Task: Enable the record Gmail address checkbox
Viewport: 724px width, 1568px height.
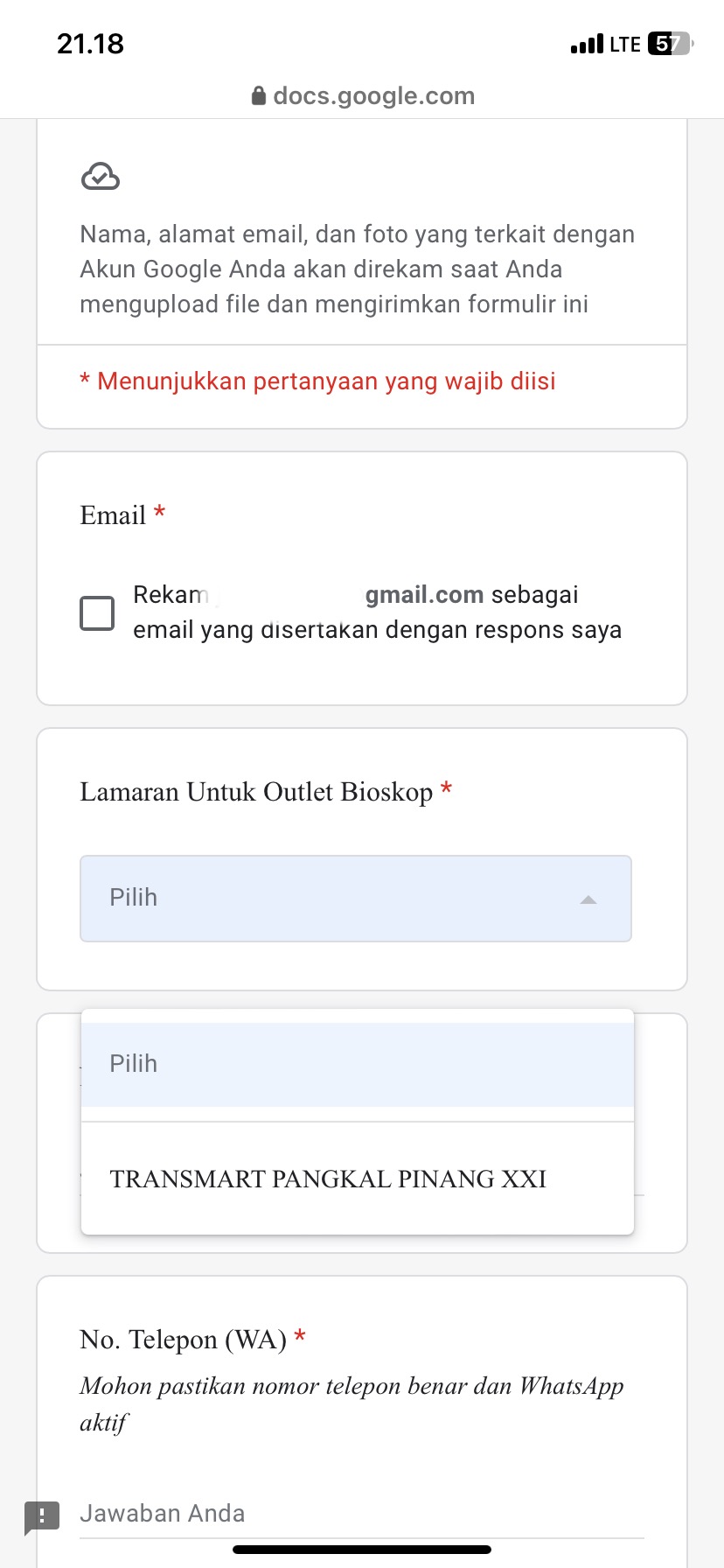Action: pyautogui.click(x=97, y=613)
